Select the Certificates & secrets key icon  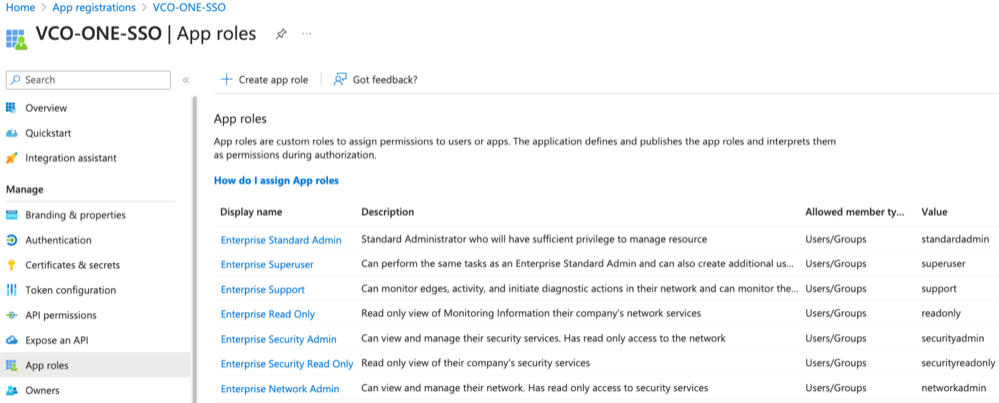[12, 265]
